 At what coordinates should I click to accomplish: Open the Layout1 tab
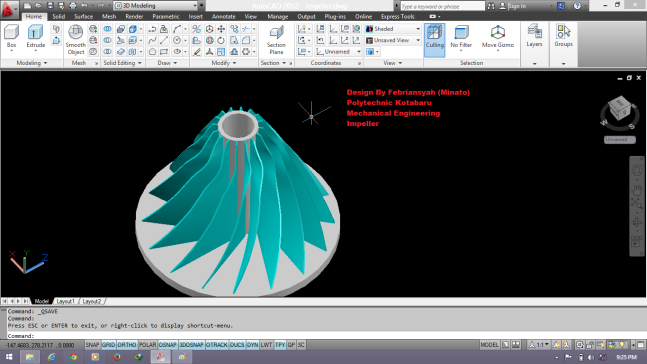coord(66,301)
